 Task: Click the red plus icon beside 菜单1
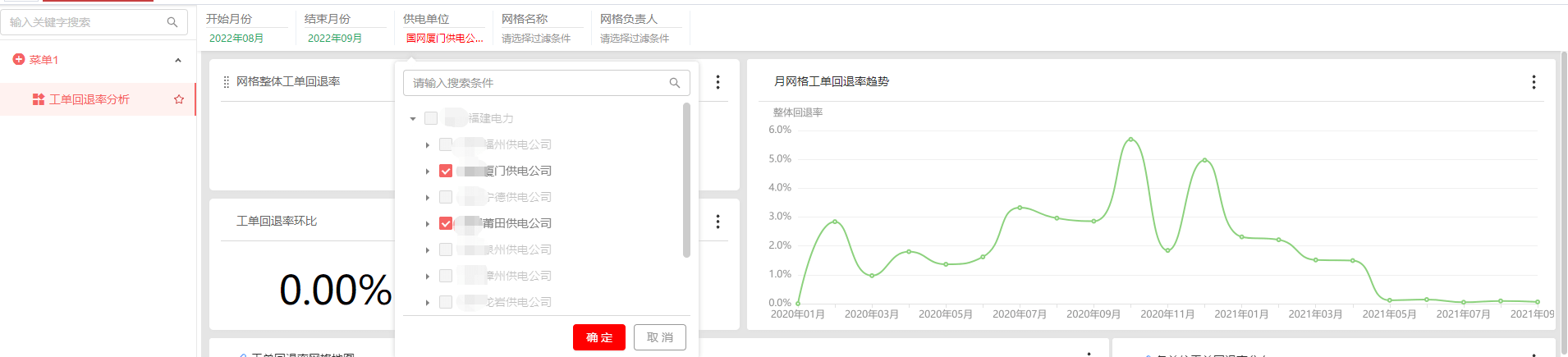[19, 60]
